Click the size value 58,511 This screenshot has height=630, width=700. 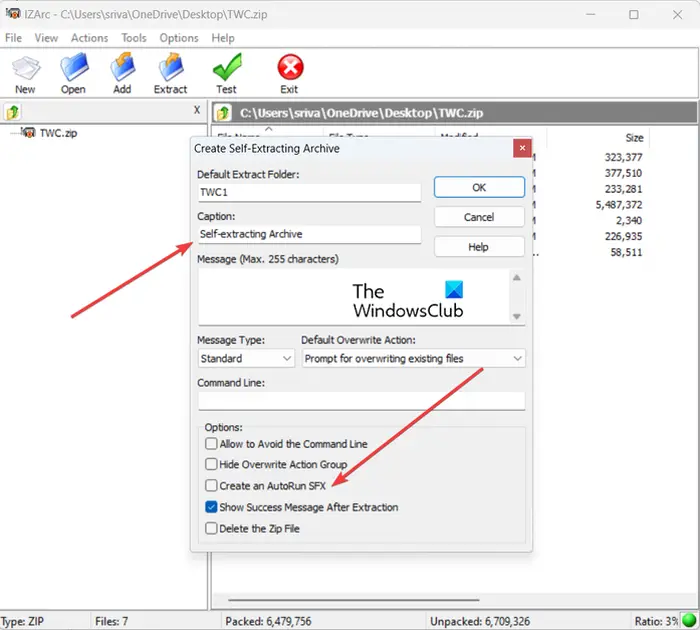coord(626,252)
